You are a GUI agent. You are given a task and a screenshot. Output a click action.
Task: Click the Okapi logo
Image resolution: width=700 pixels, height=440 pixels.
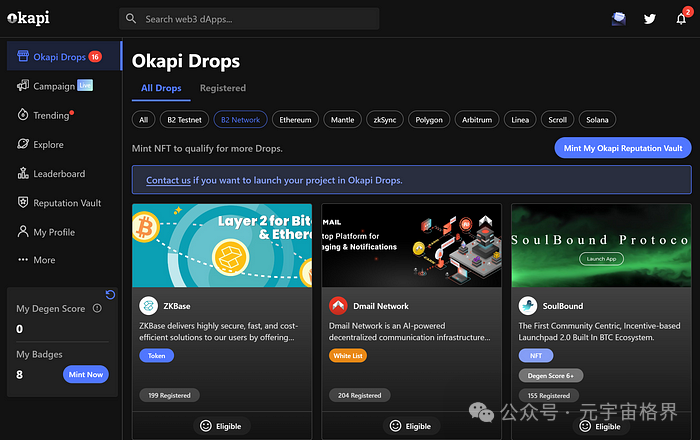(x=28, y=18)
